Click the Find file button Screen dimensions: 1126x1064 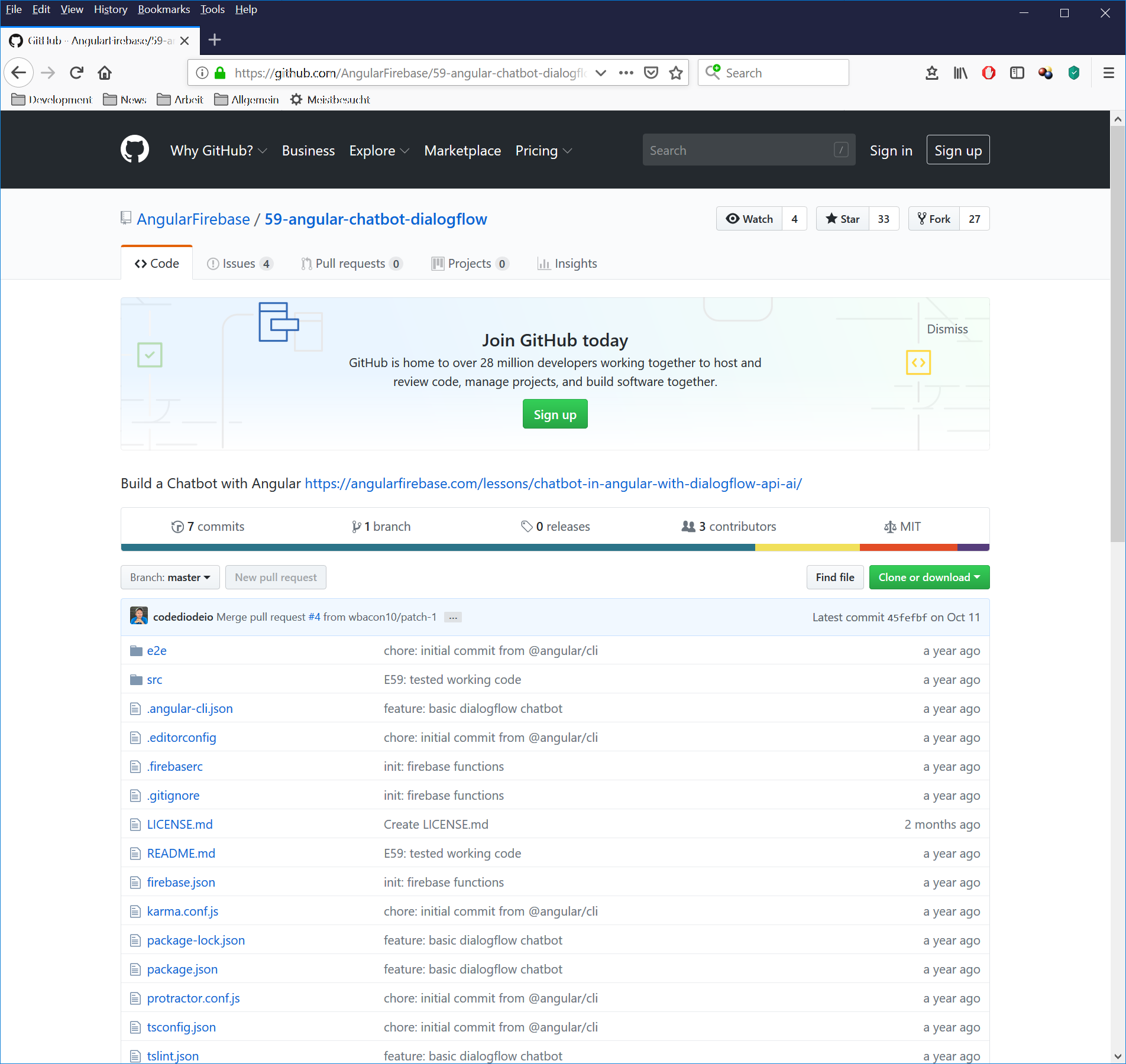coord(834,577)
